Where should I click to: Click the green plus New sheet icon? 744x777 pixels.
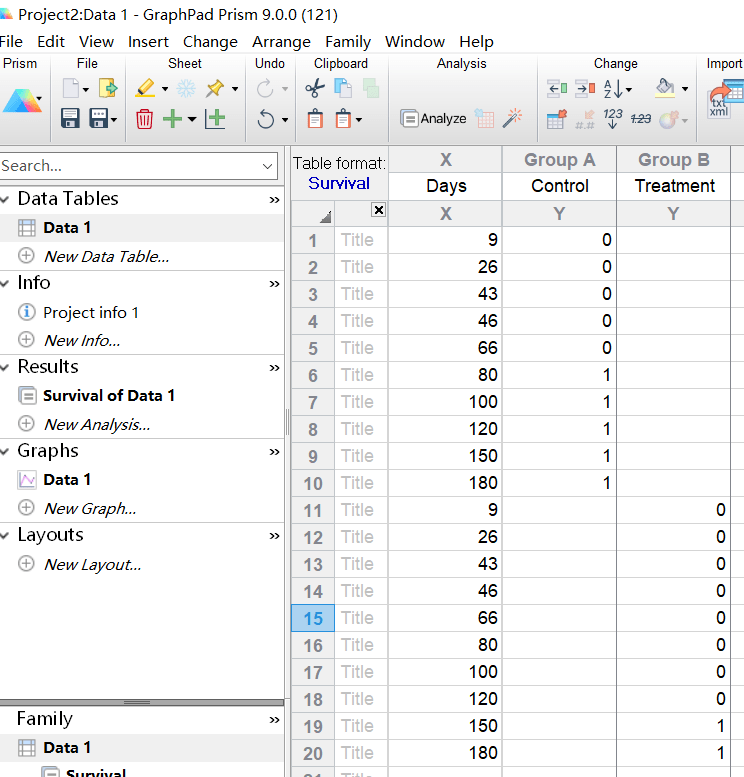(x=173, y=119)
